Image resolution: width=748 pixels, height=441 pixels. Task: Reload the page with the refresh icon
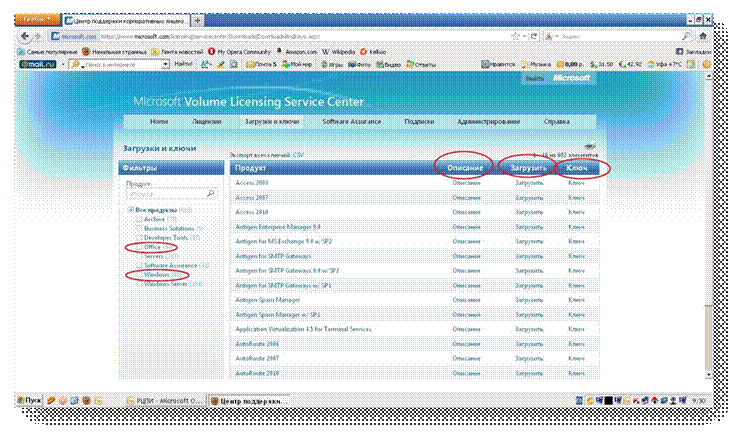tap(534, 36)
